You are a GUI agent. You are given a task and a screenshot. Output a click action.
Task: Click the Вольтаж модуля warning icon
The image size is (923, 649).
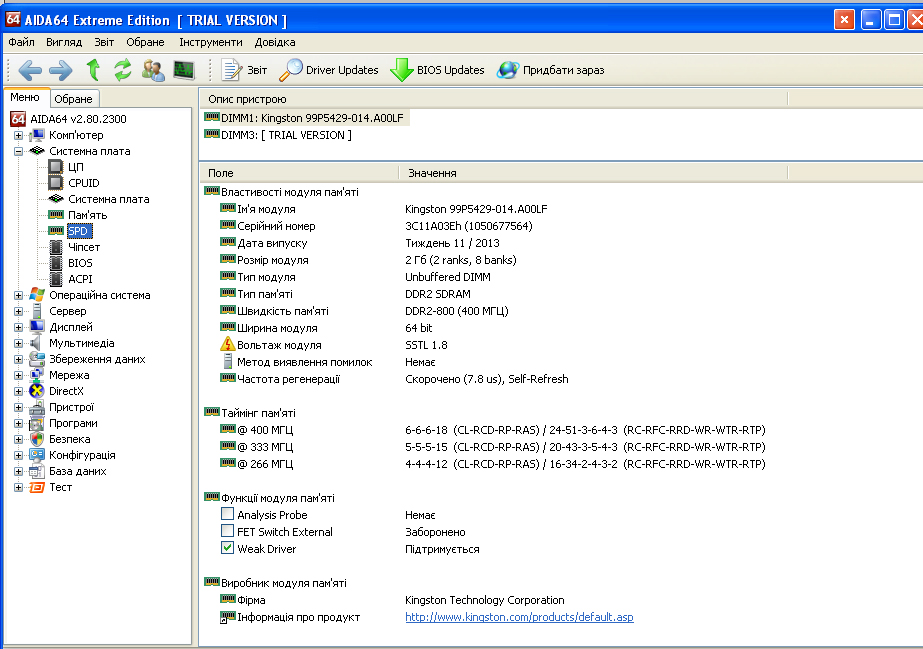(227, 344)
